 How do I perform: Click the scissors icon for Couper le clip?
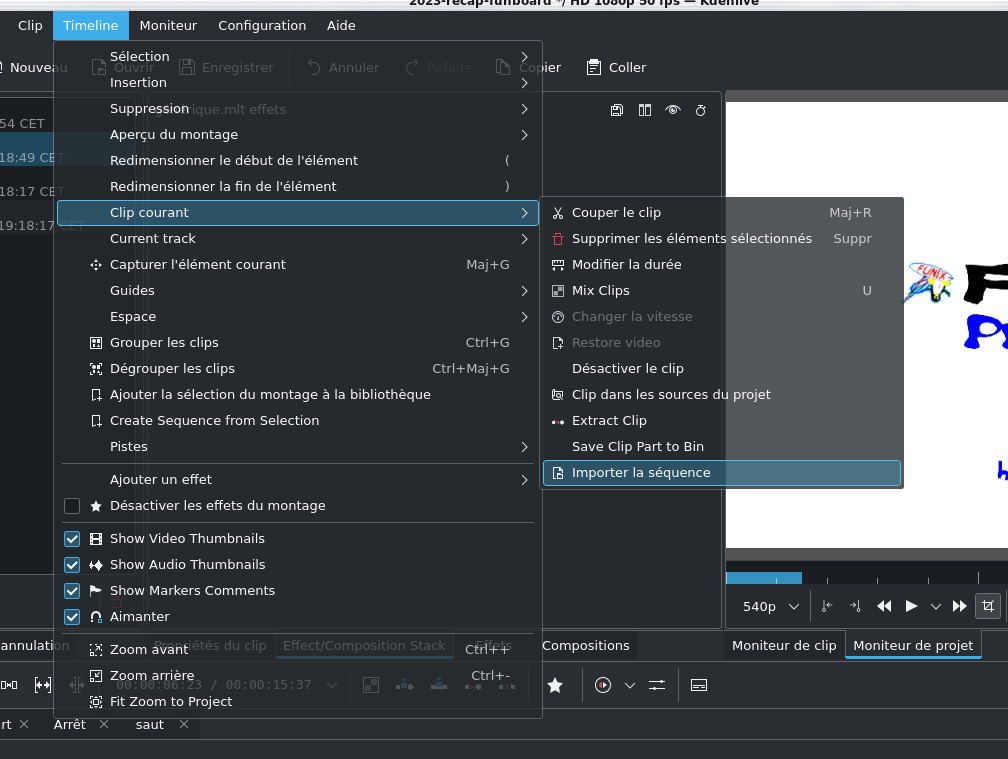tap(557, 213)
